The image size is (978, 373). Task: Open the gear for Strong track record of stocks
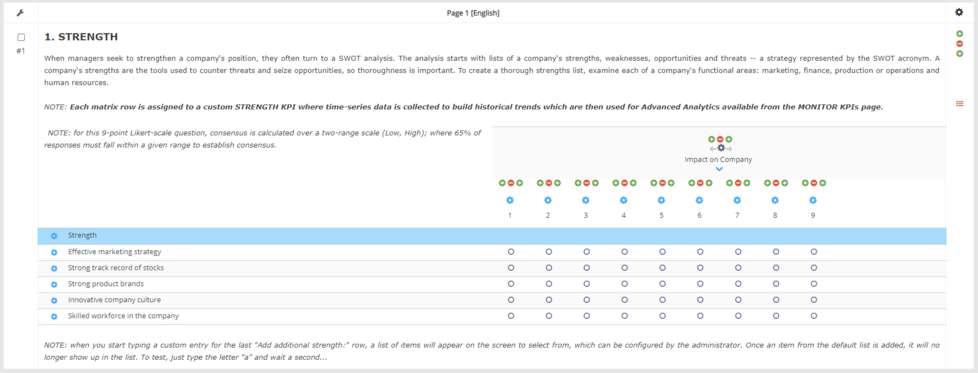(x=54, y=268)
